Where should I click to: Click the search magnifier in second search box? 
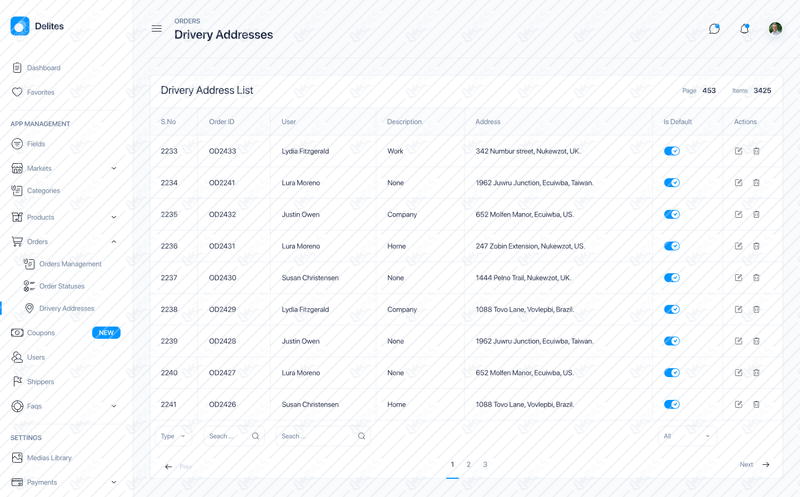(361, 436)
